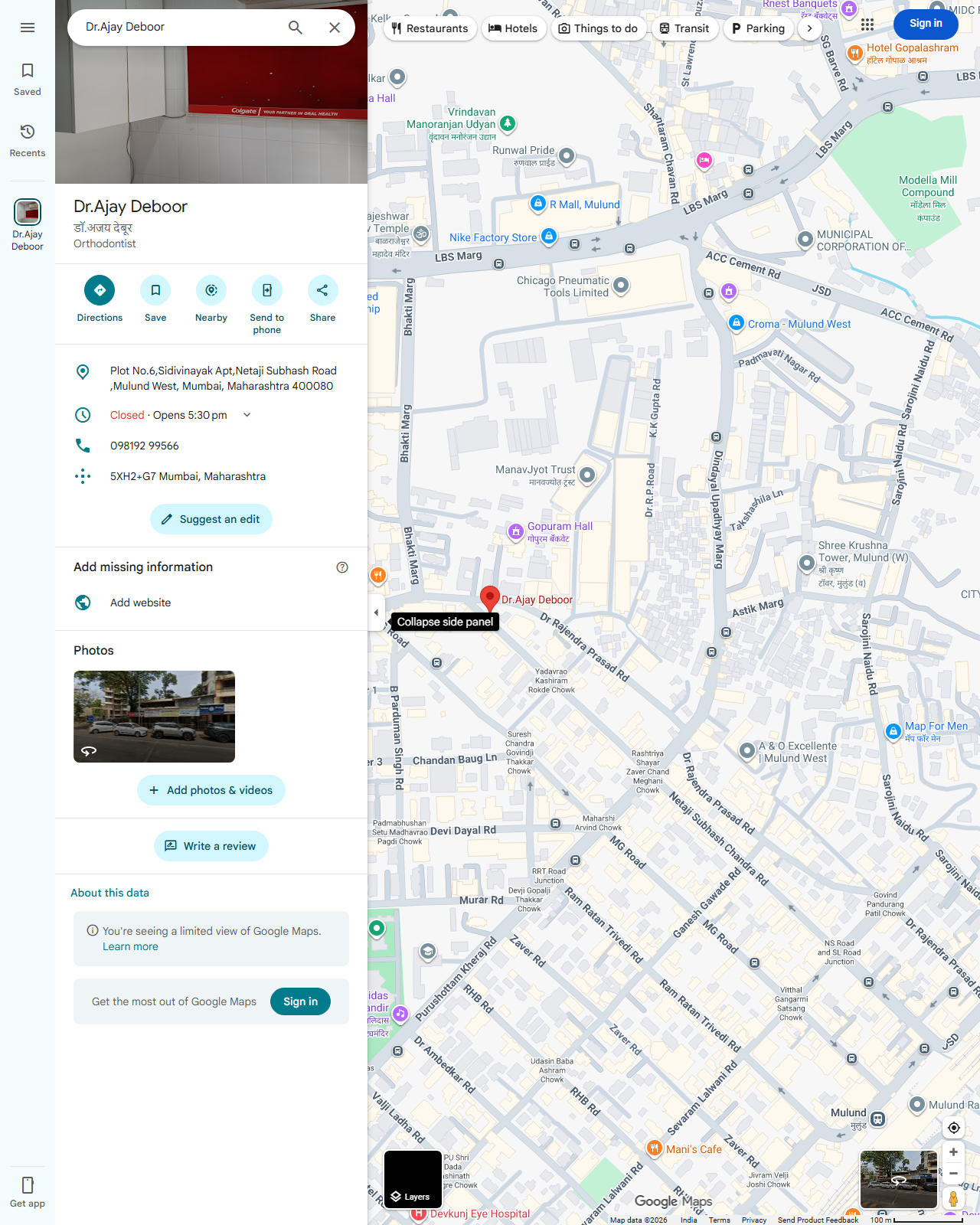Image resolution: width=980 pixels, height=1225 pixels.
Task: Click the search magnifier icon
Action: 296,28
